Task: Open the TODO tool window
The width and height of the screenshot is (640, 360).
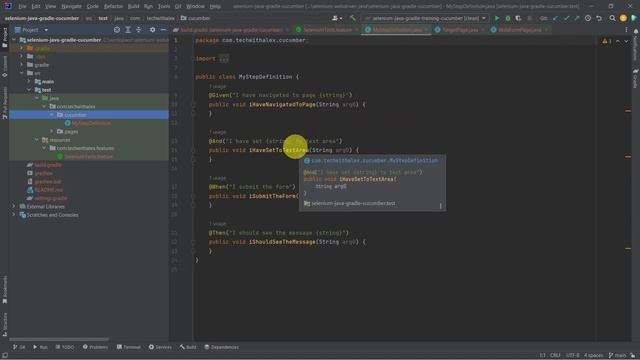Action: pyautogui.click(x=65, y=347)
